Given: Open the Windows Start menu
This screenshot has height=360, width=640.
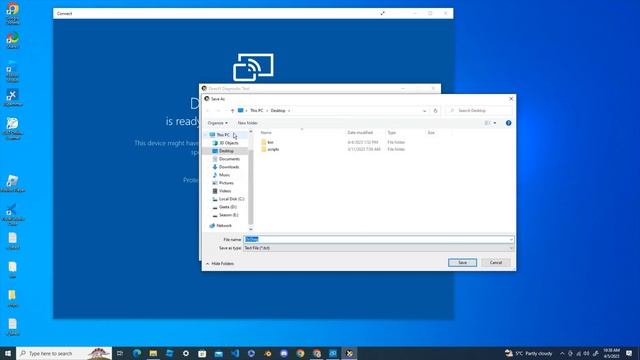Looking at the screenshot, I should point(8,353).
